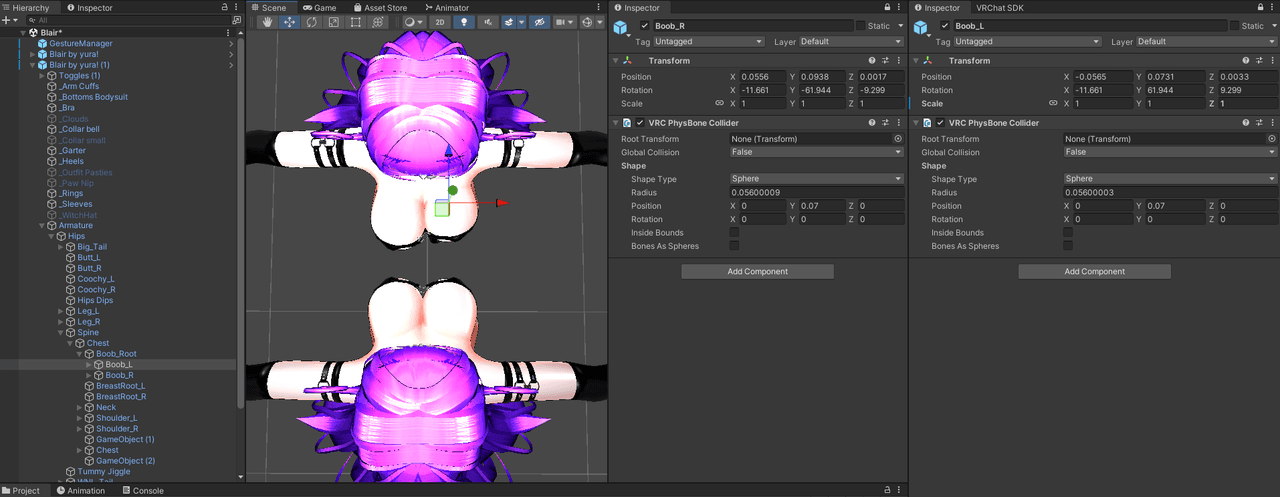Open the Asset Store tab
Viewport: 1280px width, 497px height.
[379, 7]
